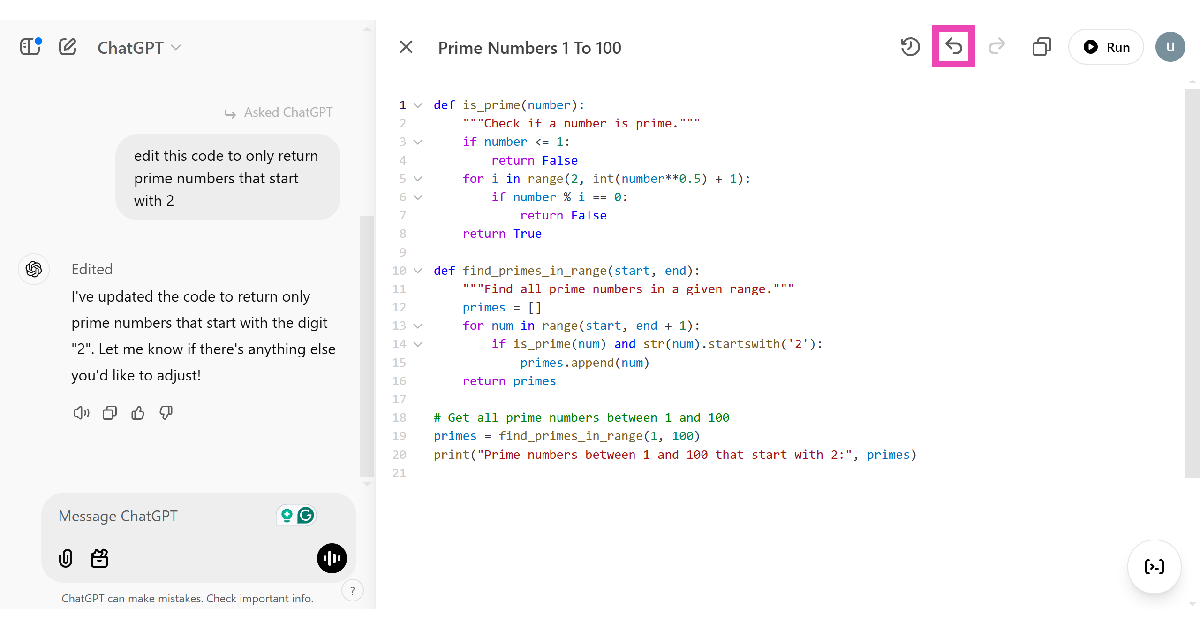Screen dimensions: 1200x628
Task: Click the green lightbulb extension icon
Action: click(286, 516)
